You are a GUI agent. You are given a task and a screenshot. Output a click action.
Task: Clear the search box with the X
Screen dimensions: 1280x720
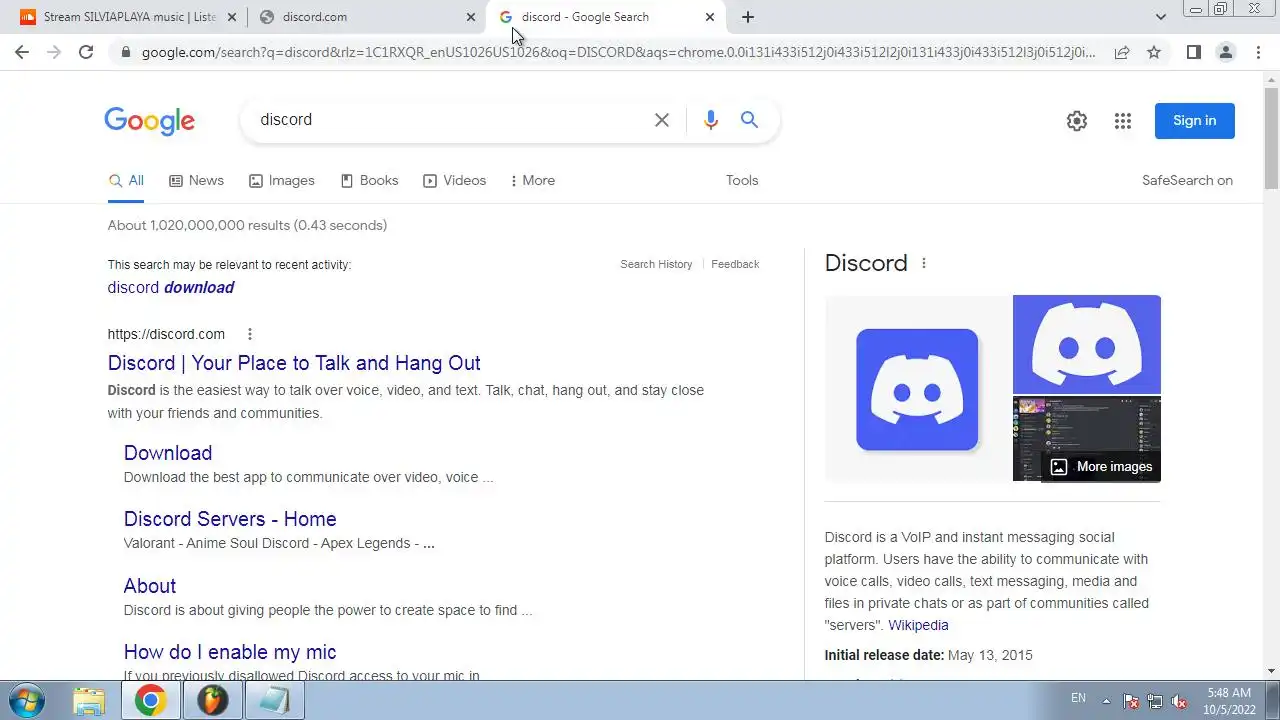[662, 120]
